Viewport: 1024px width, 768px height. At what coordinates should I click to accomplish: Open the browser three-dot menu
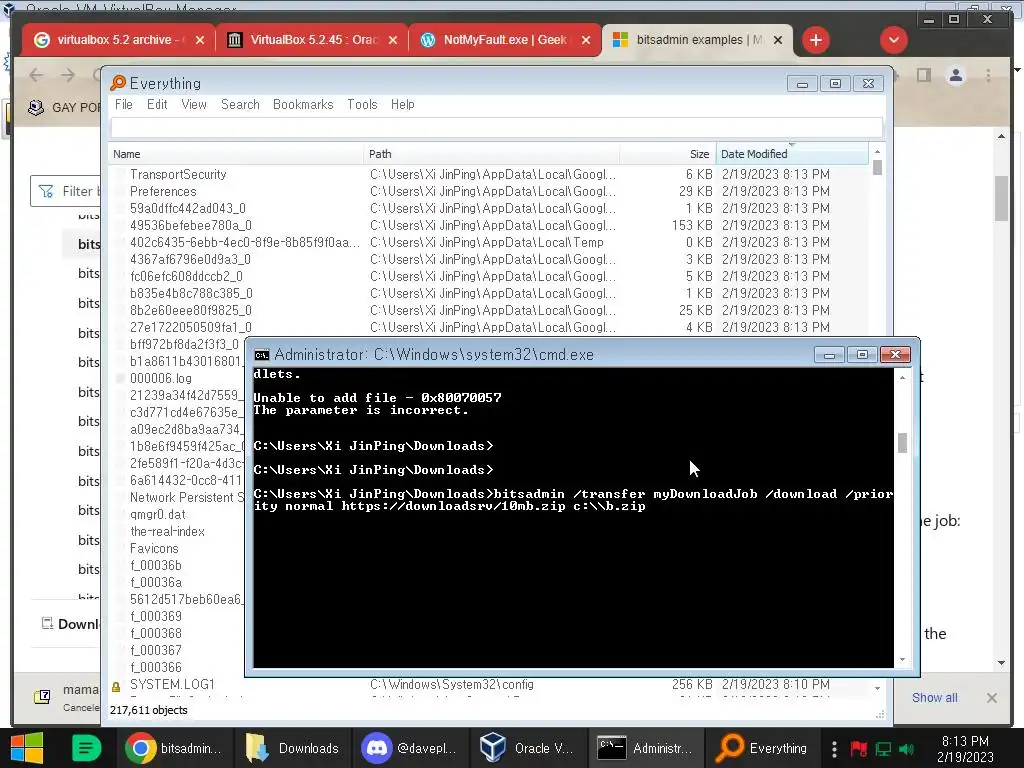(x=988, y=76)
